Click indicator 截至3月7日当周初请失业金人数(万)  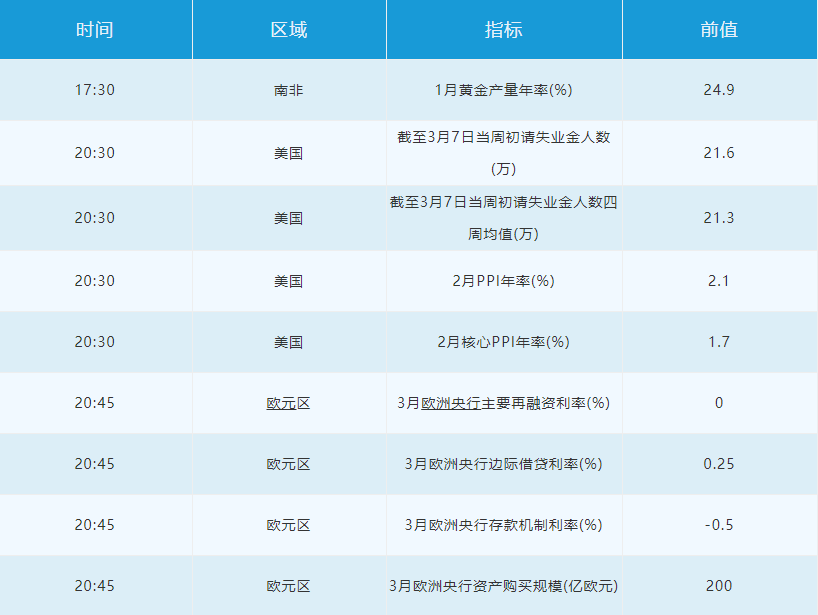(x=503, y=153)
